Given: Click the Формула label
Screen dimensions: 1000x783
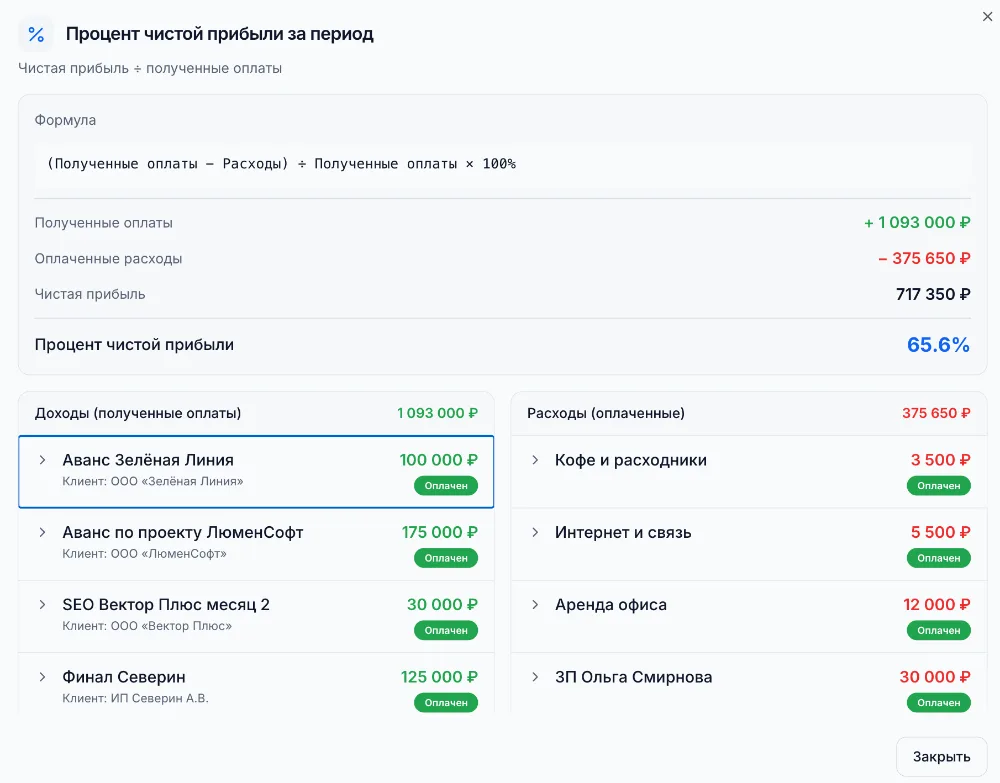Looking at the screenshot, I should (65, 120).
